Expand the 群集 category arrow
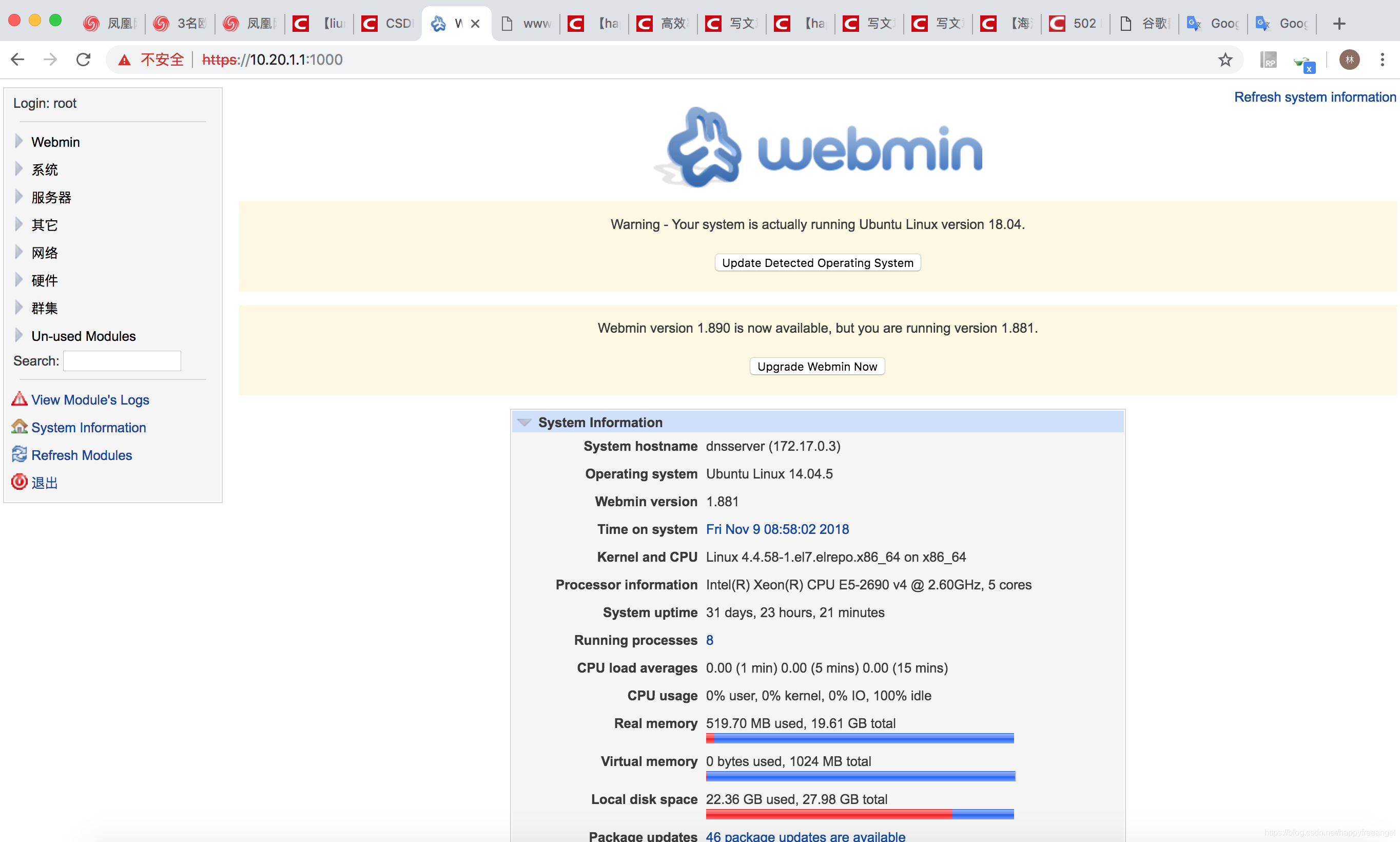The width and height of the screenshot is (1400, 842). click(18, 308)
